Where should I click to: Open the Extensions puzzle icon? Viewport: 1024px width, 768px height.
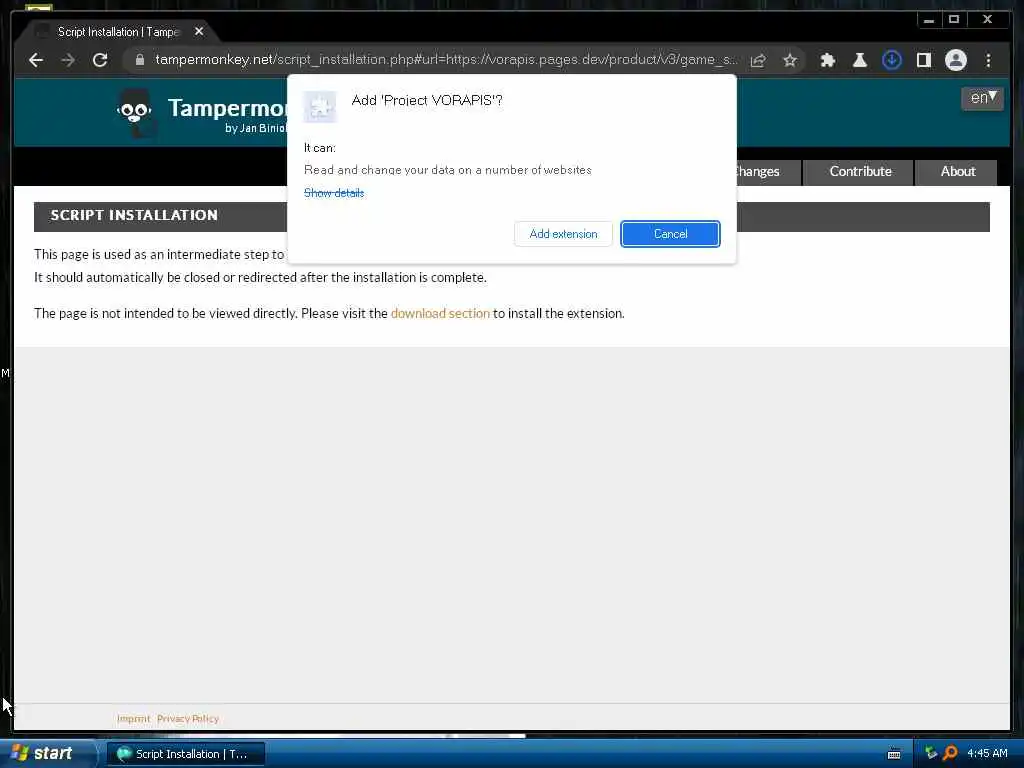point(827,60)
